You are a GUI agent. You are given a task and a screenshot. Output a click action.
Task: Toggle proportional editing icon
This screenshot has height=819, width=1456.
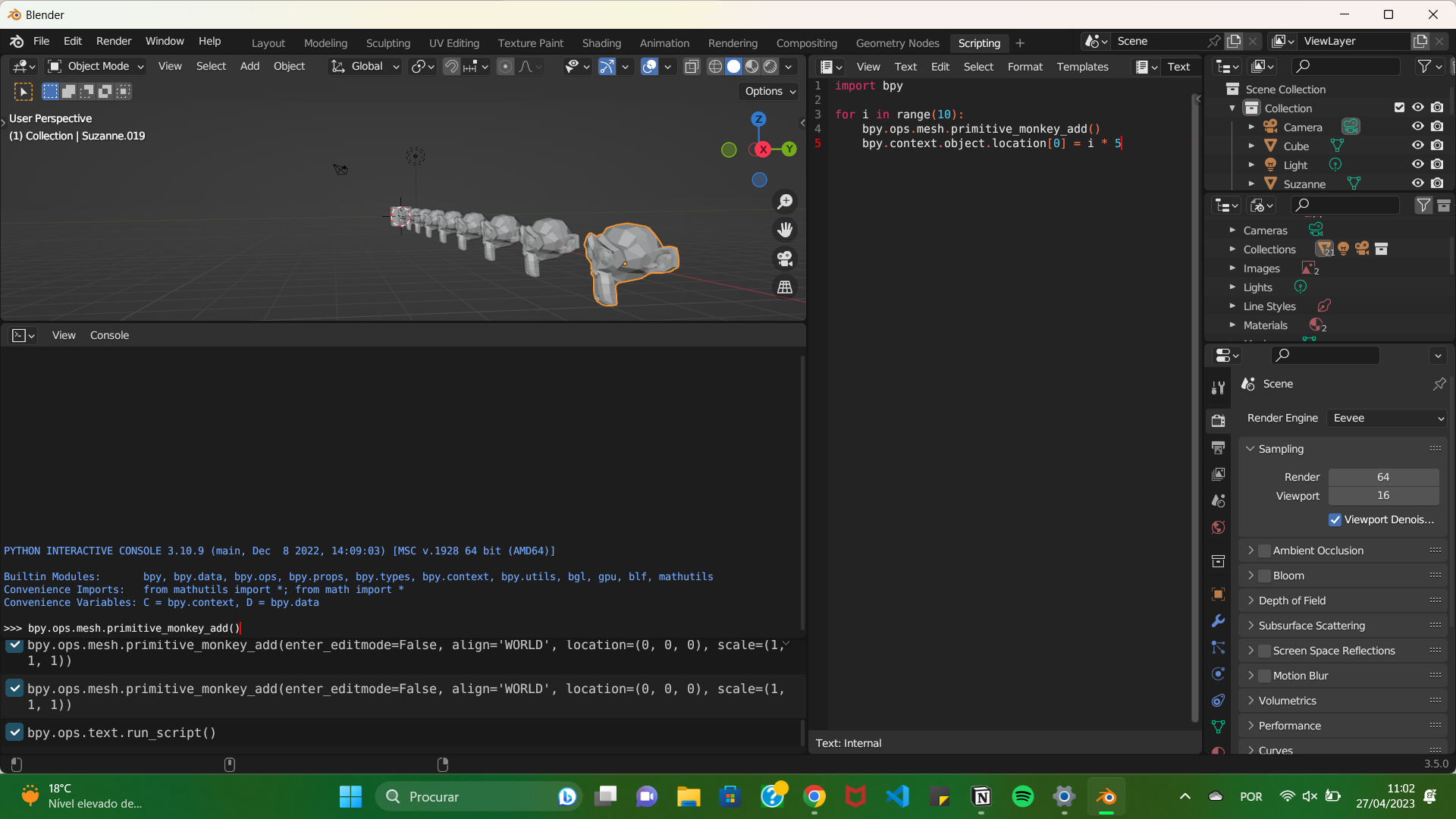point(505,67)
